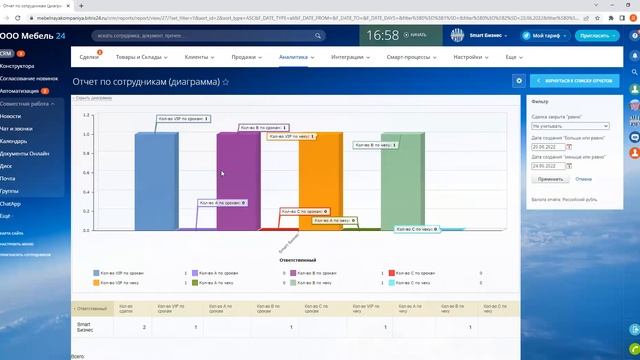Click the Применить filter button
The width and height of the screenshot is (640, 360).
pos(550,179)
